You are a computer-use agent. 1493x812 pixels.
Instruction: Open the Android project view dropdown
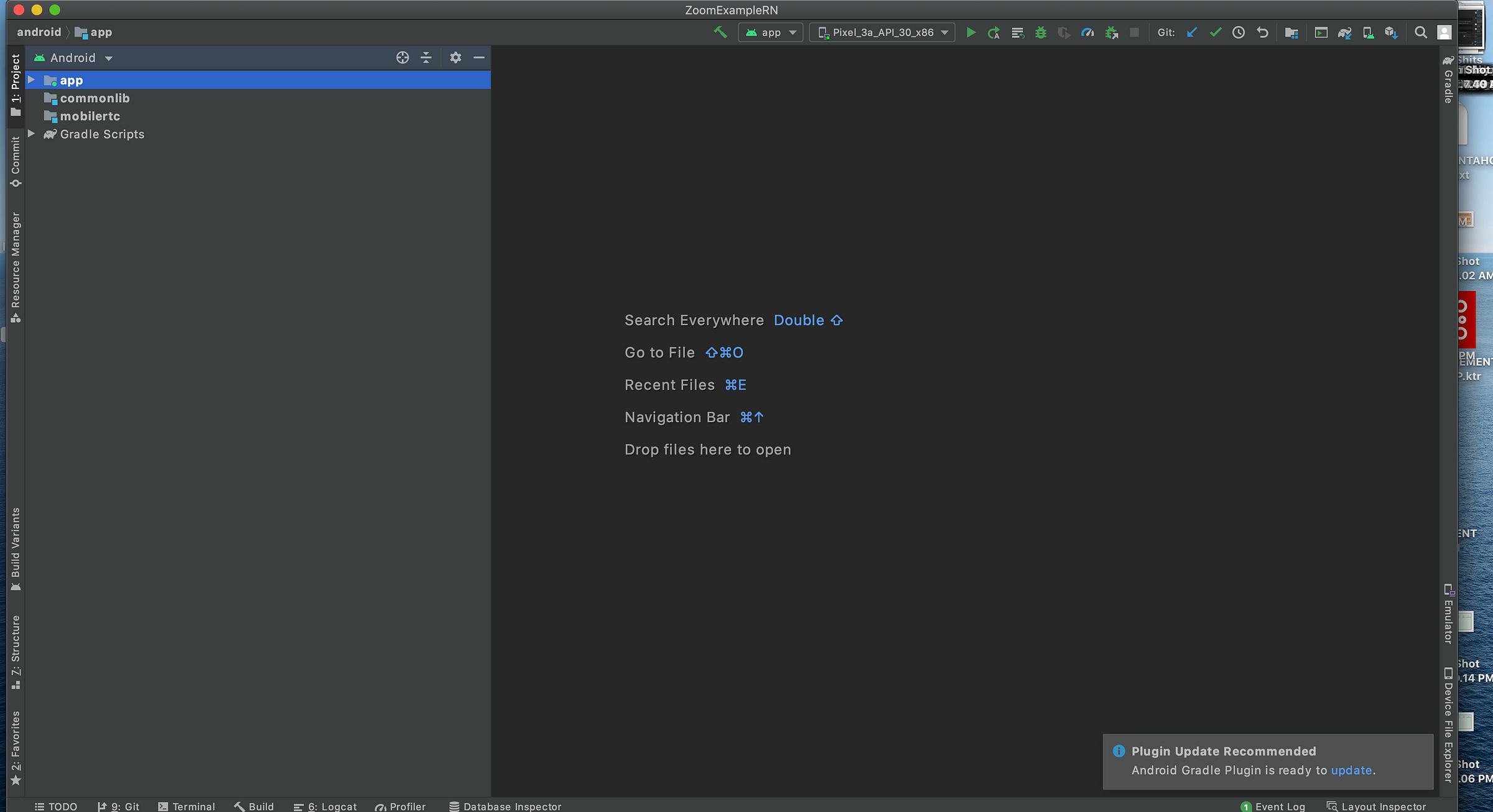[73, 58]
